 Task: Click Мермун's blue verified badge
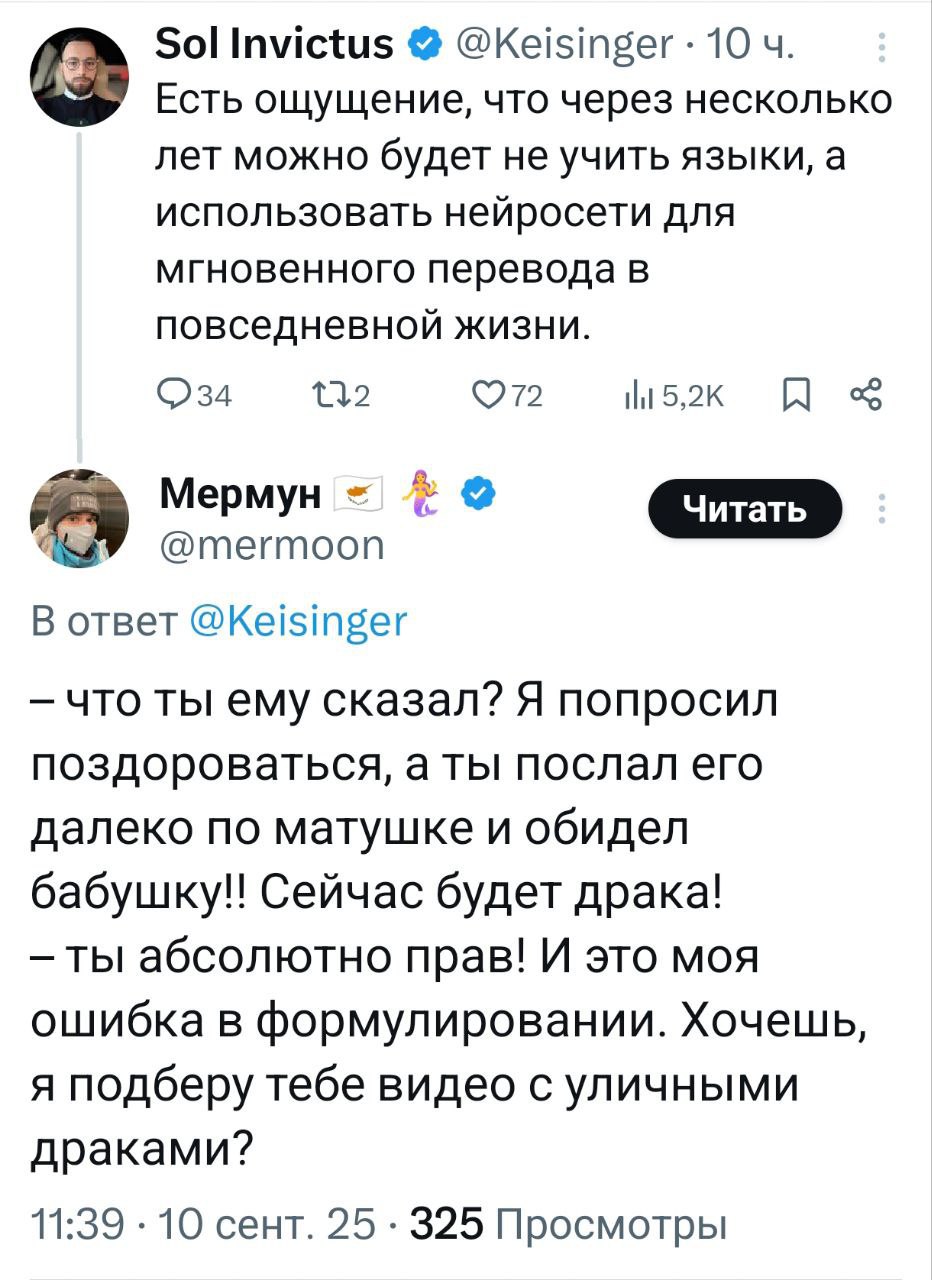477,492
